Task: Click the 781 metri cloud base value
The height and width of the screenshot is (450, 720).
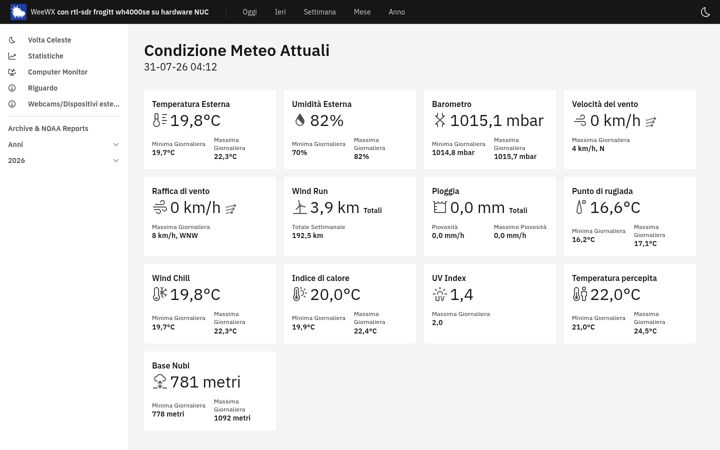Action: click(205, 382)
